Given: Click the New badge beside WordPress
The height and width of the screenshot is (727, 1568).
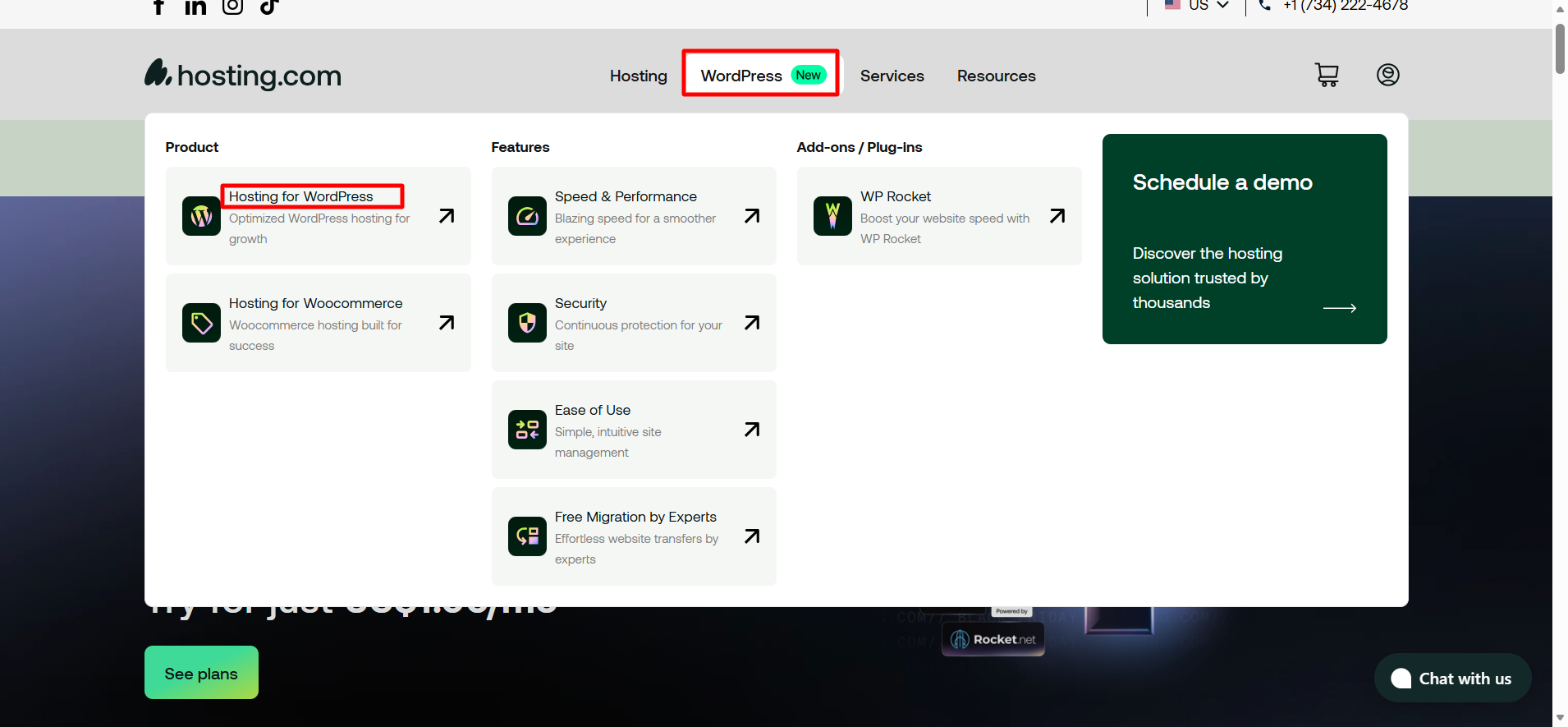Looking at the screenshot, I should click(x=809, y=75).
